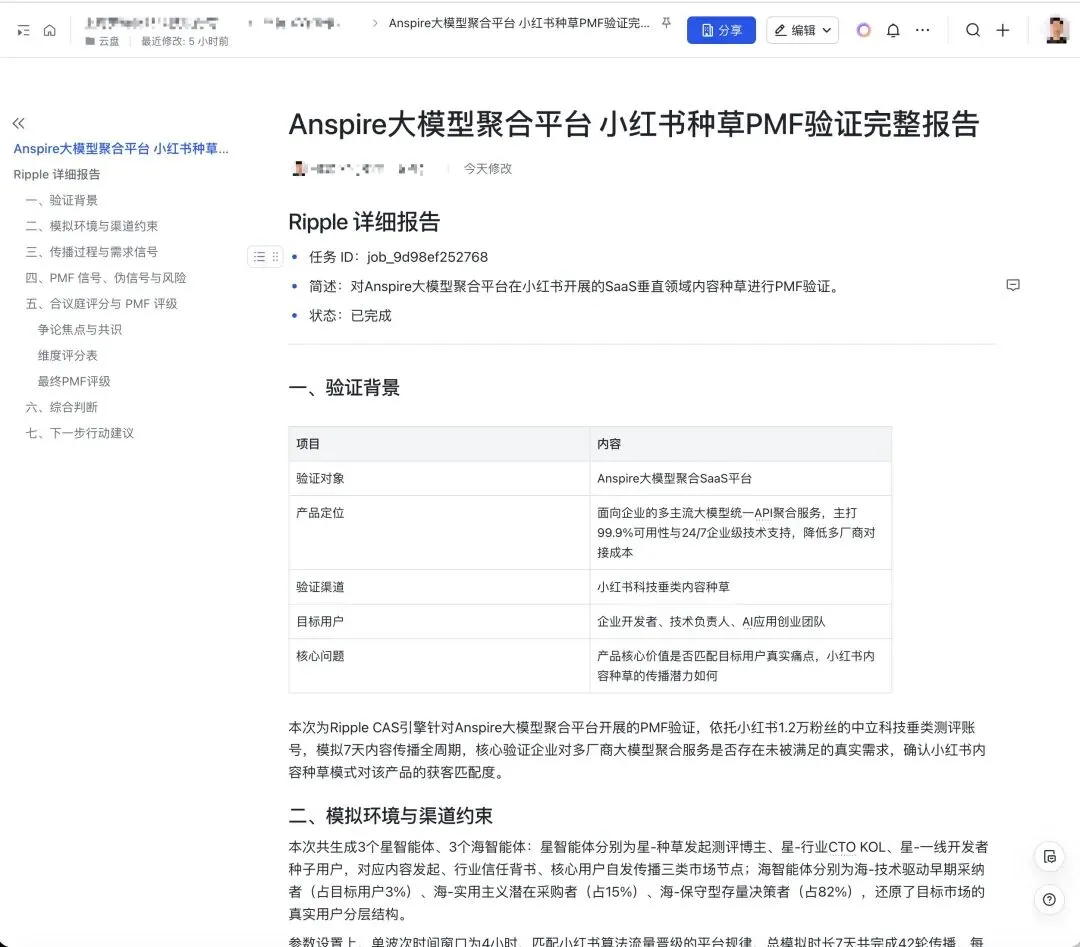The height and width of the screenshot is (947, 1080).
Task: Click the 今天修改 modification label
Action: [488, 169]
